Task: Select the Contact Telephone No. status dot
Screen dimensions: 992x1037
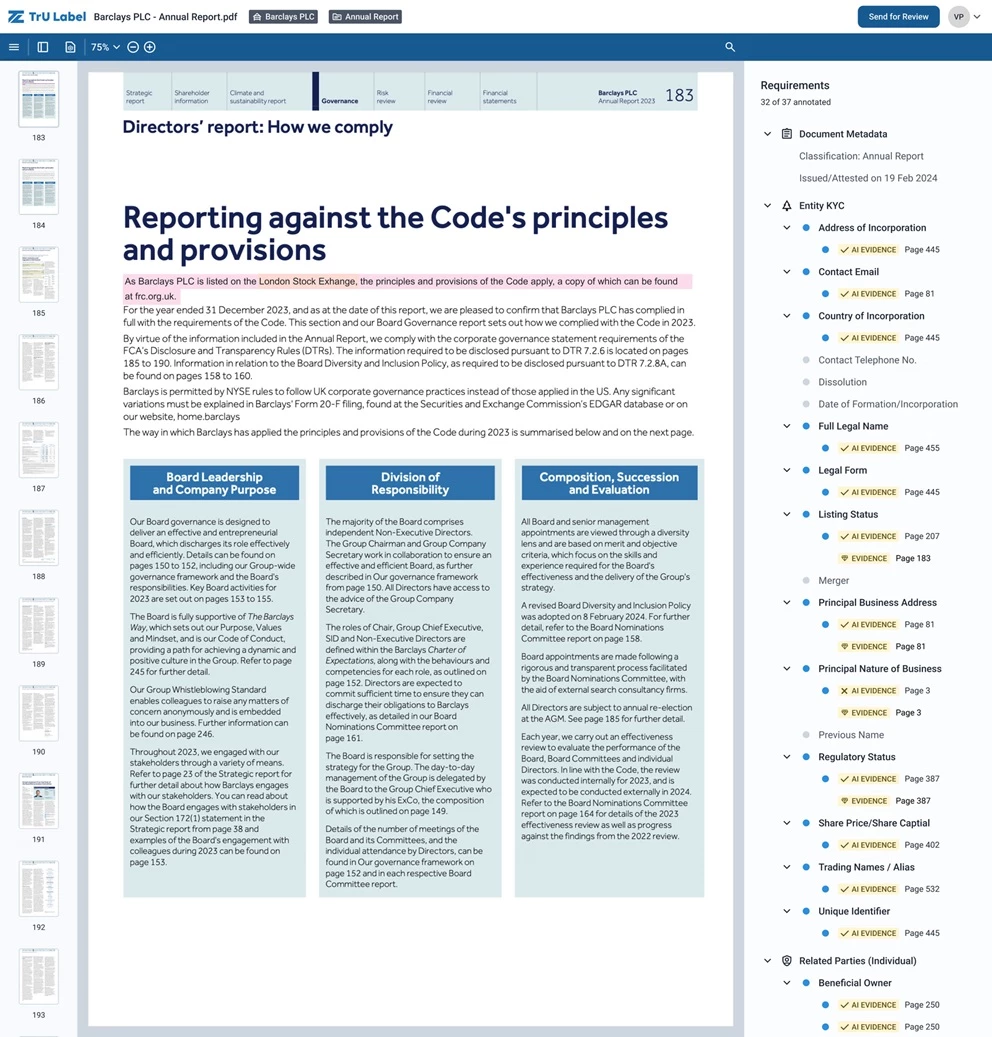Action: (806, 360)
